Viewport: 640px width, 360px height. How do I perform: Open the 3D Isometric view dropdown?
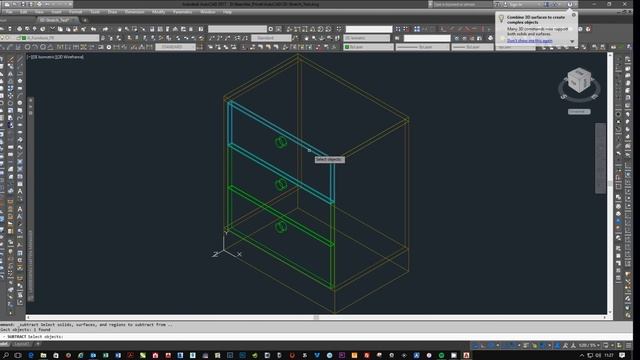pos(367,38)
